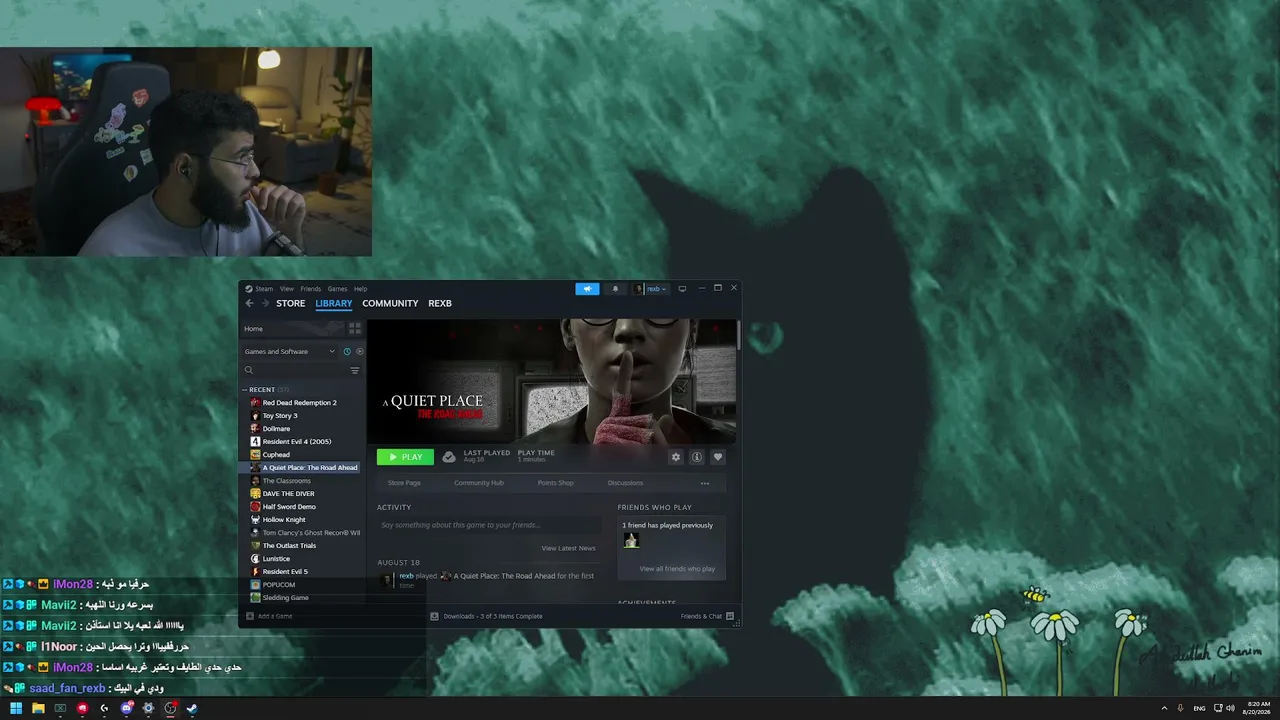
Task: Select DAVE THE DIVER in library
Action: (288, 494)
